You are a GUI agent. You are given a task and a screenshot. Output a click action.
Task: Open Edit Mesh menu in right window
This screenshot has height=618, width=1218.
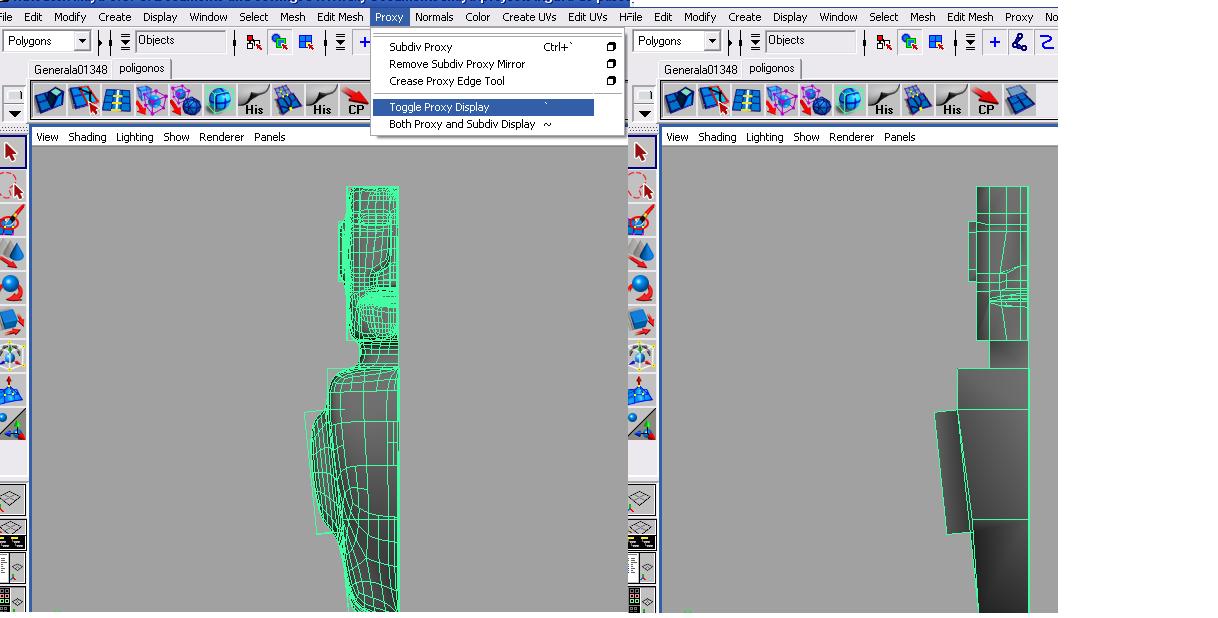pos(970,17)
